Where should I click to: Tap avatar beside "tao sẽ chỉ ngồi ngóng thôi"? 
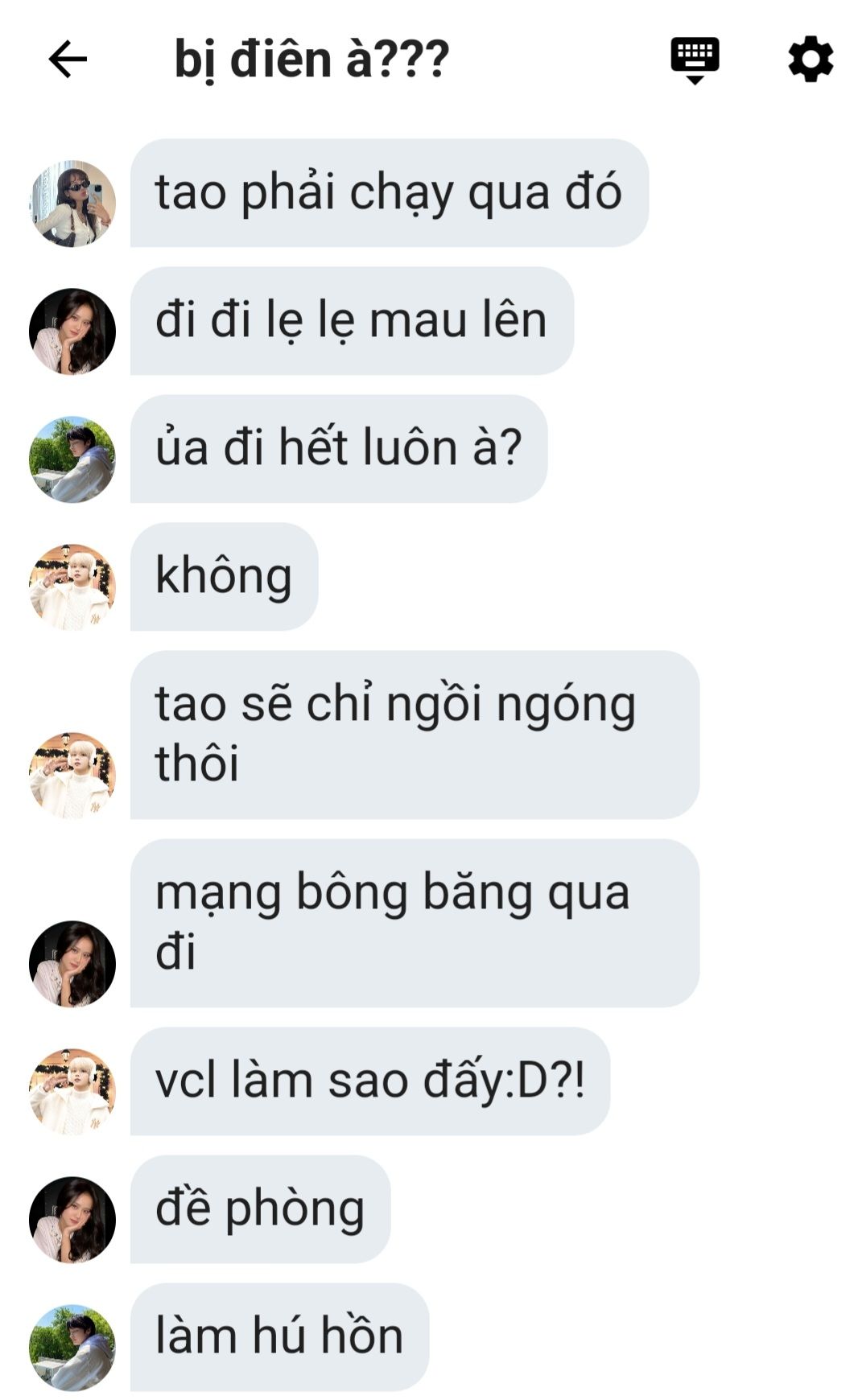pyautogui.click(x=72, y=776)
